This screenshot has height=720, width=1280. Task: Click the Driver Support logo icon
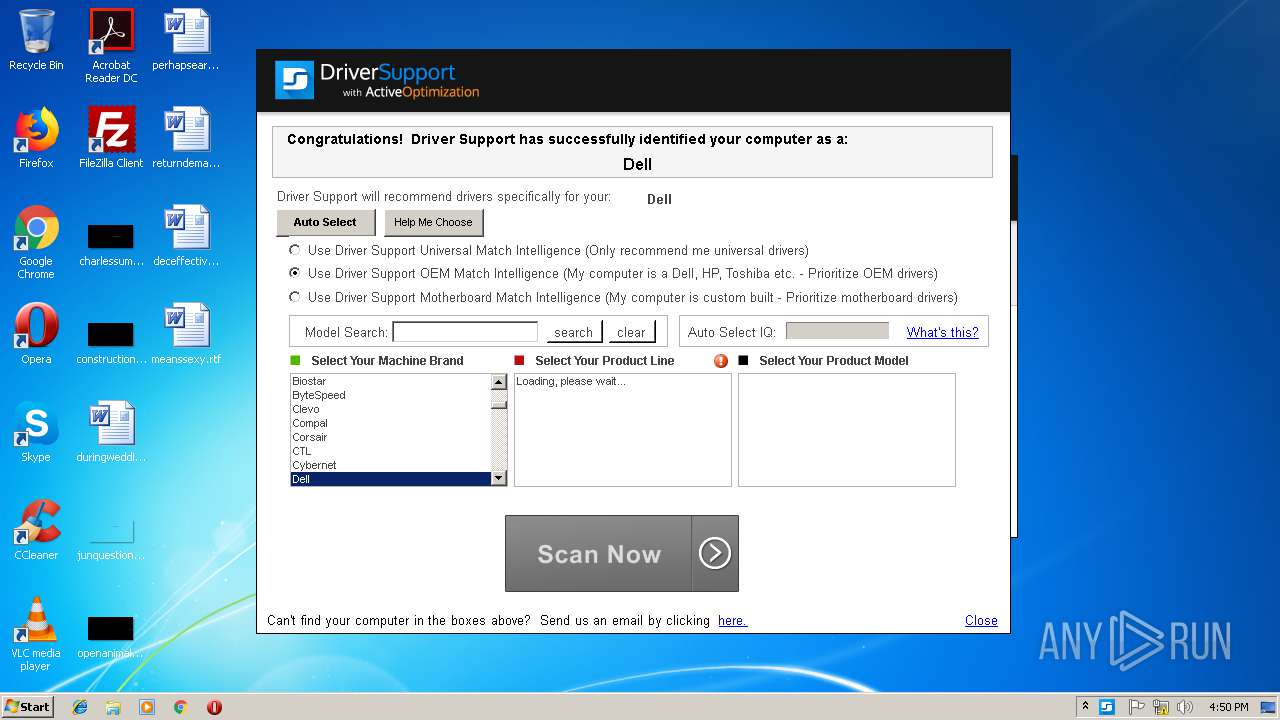(x=295, y=80)
